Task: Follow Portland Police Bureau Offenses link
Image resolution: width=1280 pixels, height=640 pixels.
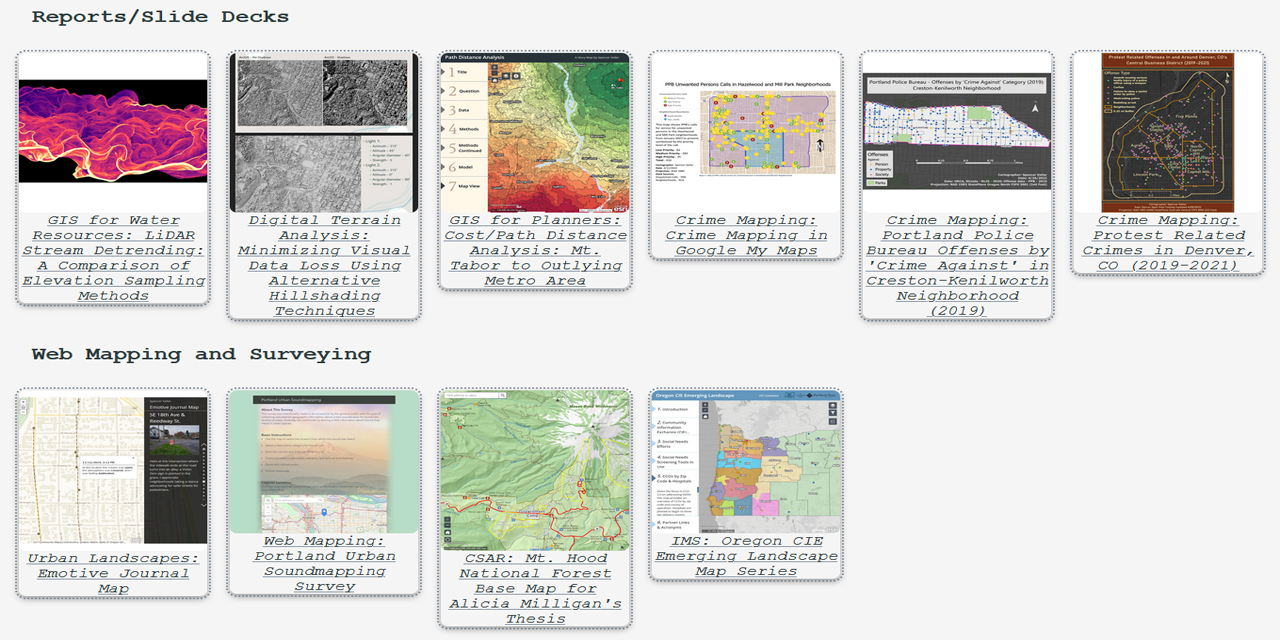Action: (957, 265)
